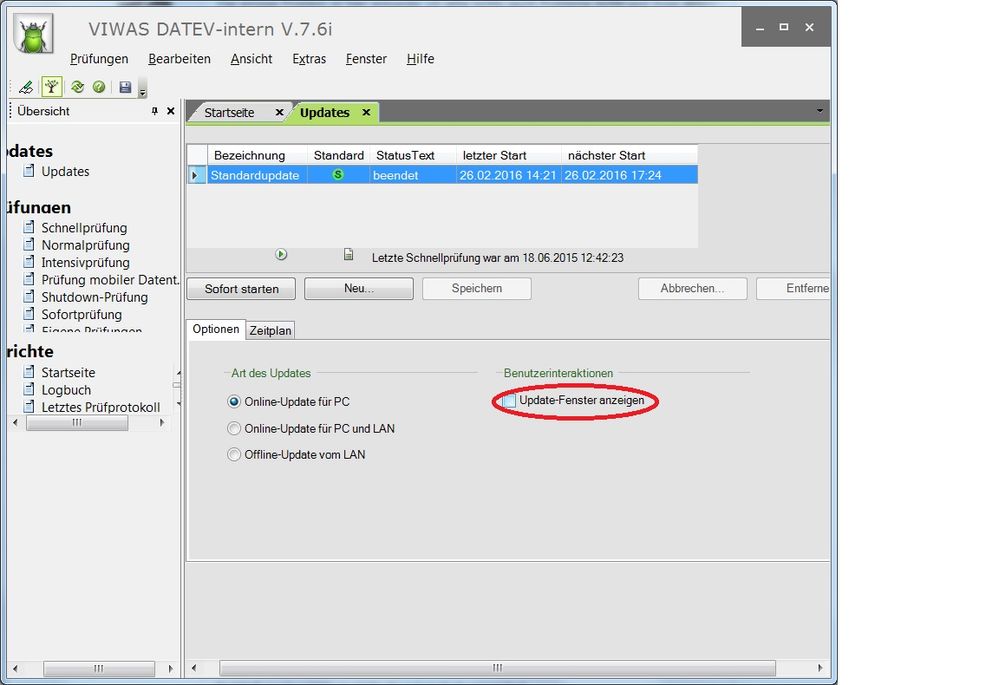Image resolution: width=999 pixels, height=685 pixels.
Task: Sort by the letzter Start column header
Action: point(508,155)
